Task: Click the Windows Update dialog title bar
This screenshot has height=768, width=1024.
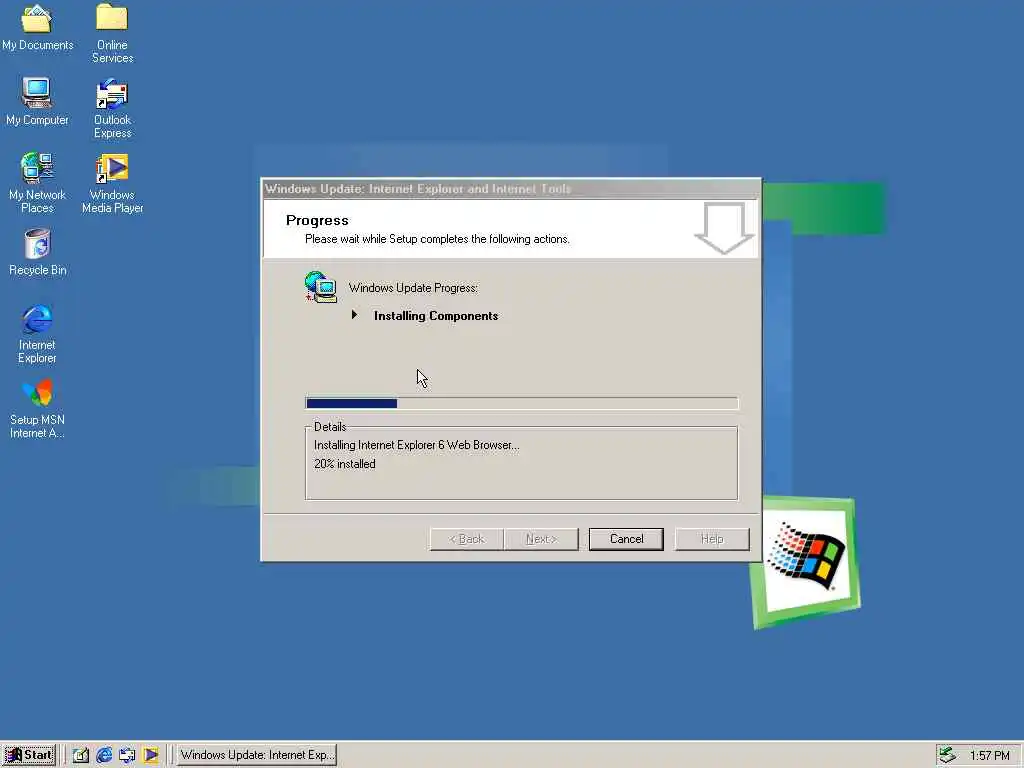Action: (x=511, y=189)
